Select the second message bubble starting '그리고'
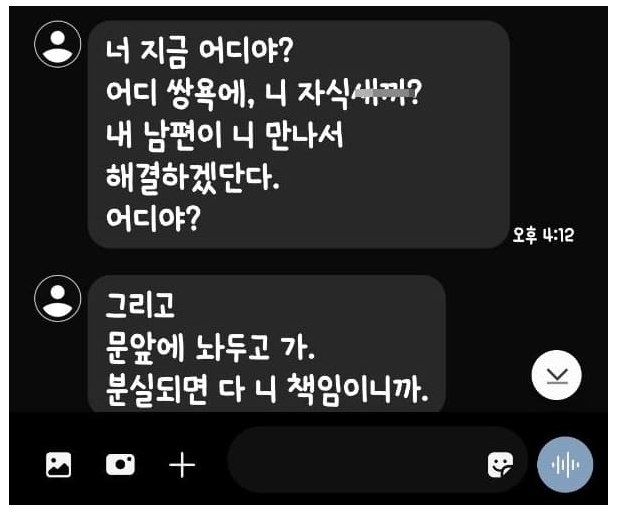 point(267,343)
